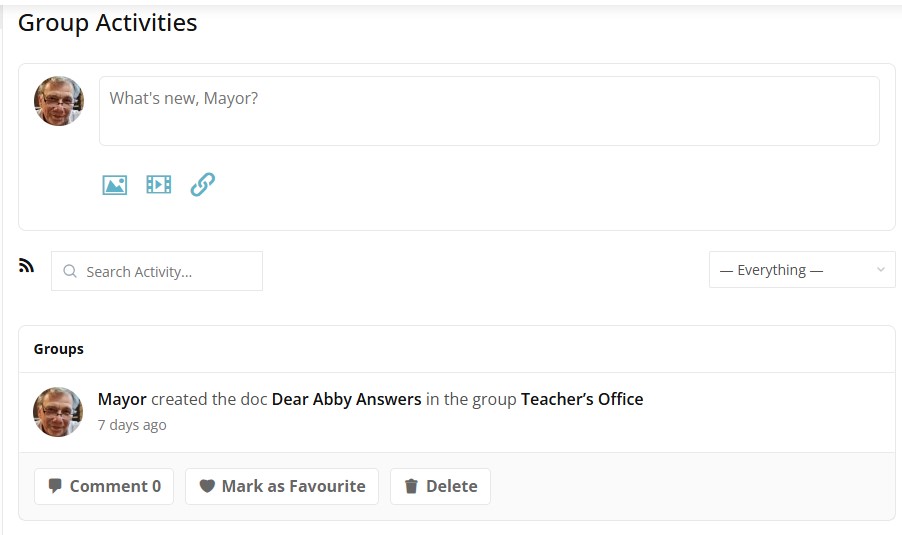Open the "7 days ago" timestamp link
902x535 pixels.
(x=132, y=425)
